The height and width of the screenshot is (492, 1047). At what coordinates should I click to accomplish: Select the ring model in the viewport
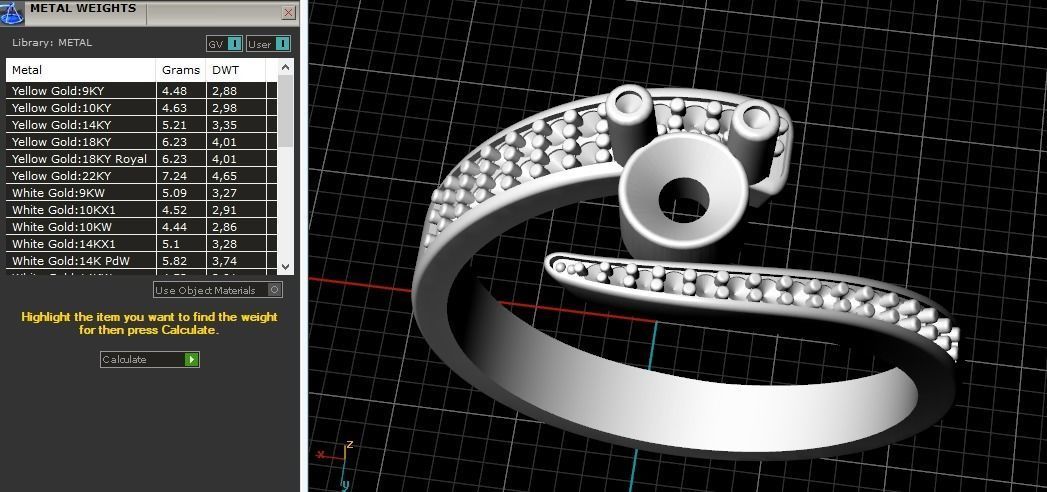coord(686,270)
